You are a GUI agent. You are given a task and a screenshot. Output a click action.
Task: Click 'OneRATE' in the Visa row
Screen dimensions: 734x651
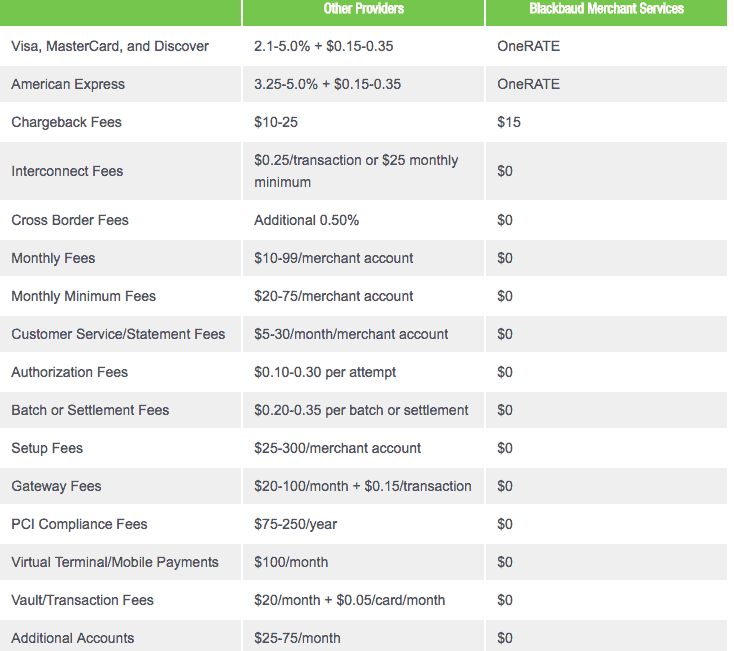click(528, 46)
